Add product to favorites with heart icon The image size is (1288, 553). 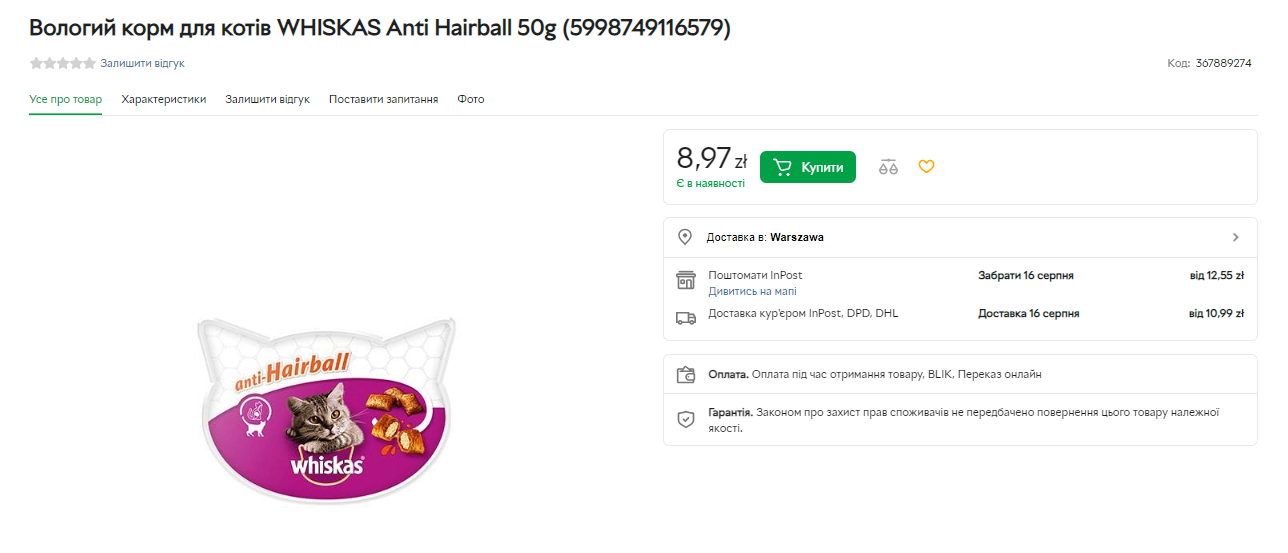coord(926,167)
